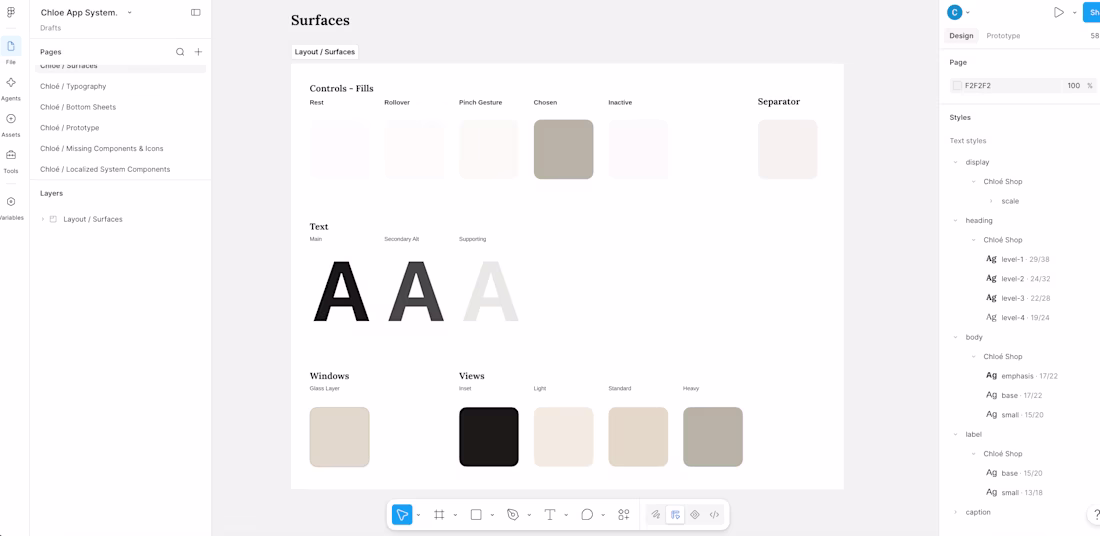This screenshot has height=536, width=1100.
Task: Expand the Layout / Surfaces layer
Action: click(43, 220)
